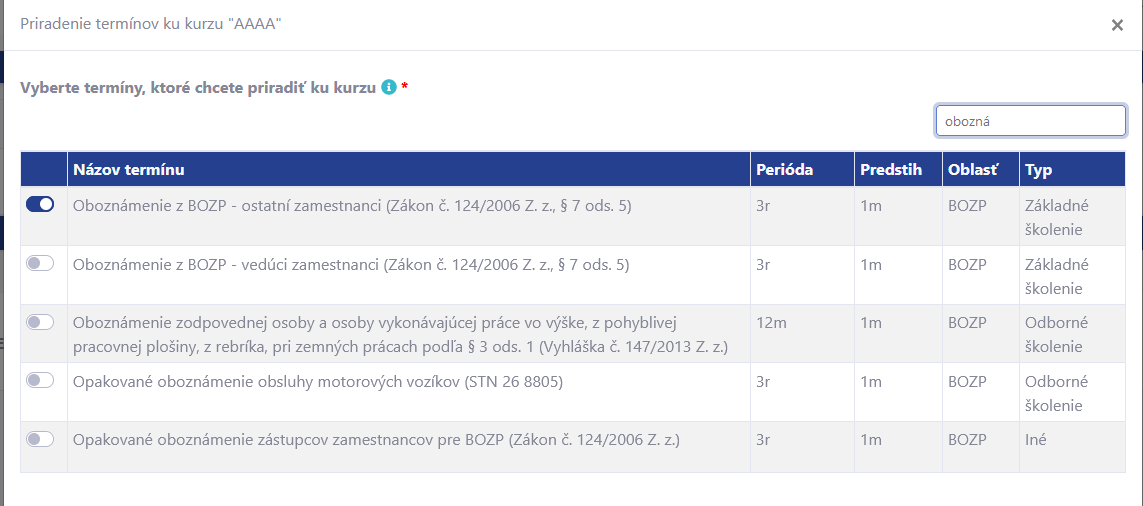Enable toggle for 'zástupcov zamestnancov' term

tap(40, 438)
